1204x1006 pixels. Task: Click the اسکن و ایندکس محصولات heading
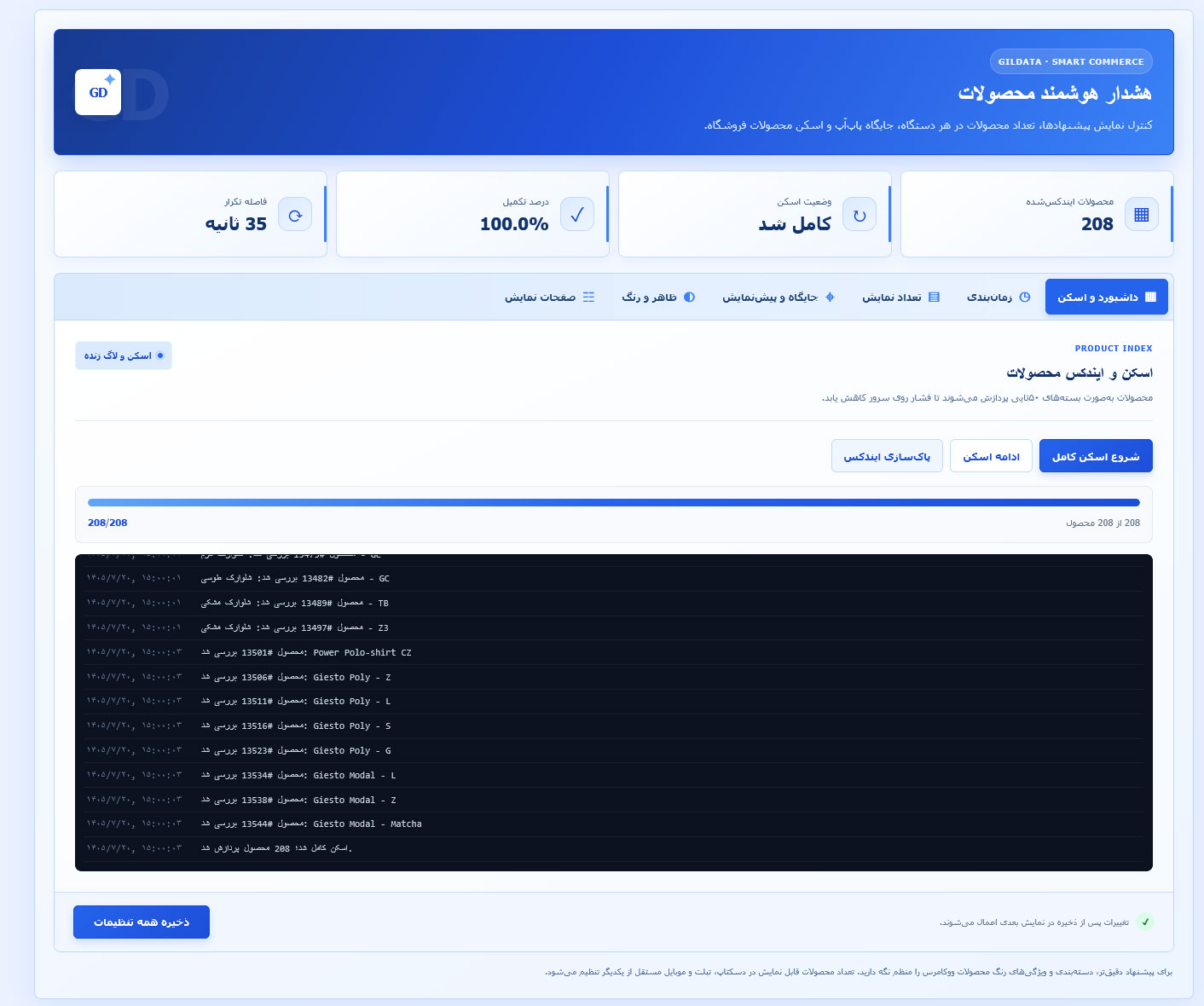click(1080, 373)
